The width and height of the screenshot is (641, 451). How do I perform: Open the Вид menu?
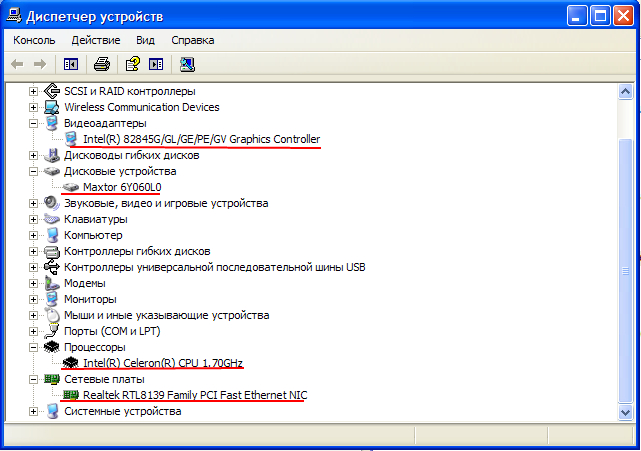coord(145,40)
